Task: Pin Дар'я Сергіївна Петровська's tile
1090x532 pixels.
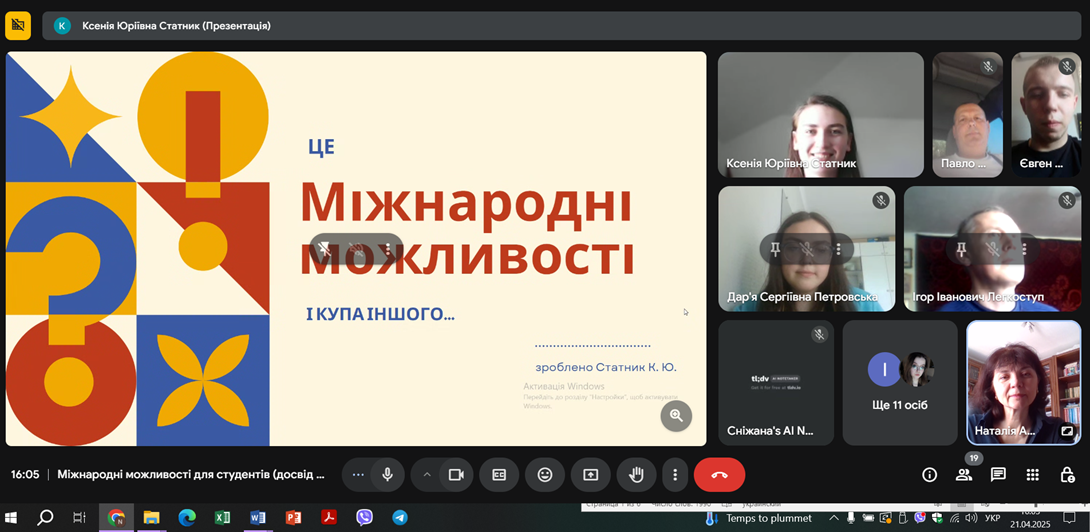Action: coord(775,249)
